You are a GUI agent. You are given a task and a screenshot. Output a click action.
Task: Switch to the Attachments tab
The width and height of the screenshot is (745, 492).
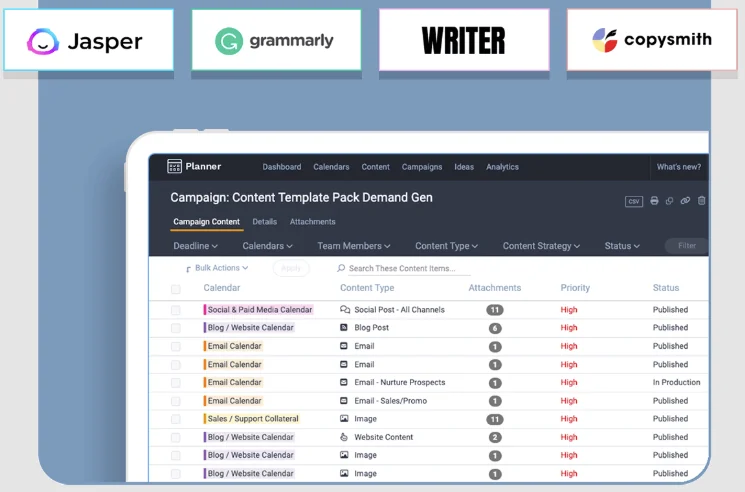point(312,222)
